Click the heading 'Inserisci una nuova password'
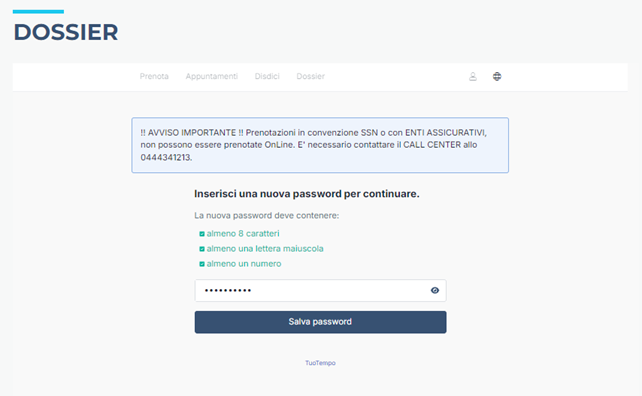 point(307,194)
